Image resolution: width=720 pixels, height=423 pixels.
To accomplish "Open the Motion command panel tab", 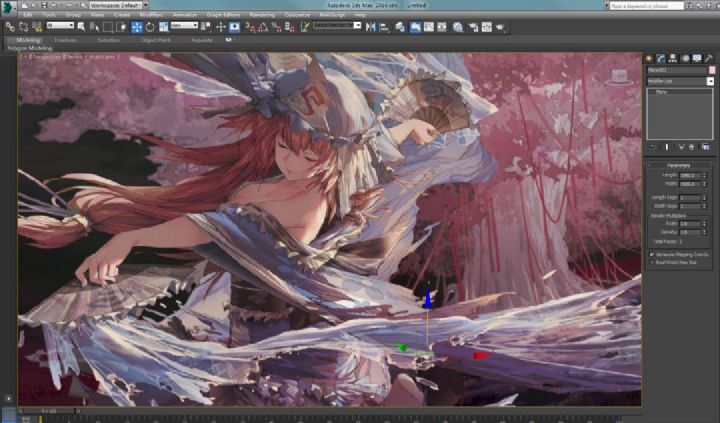I will pos(685,58).
